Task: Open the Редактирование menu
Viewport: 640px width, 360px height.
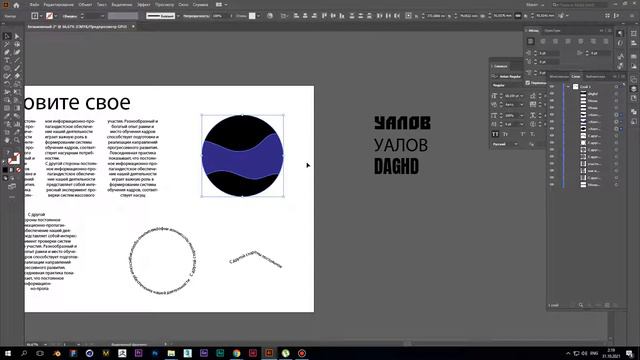Action: click(x=58, y=4)
